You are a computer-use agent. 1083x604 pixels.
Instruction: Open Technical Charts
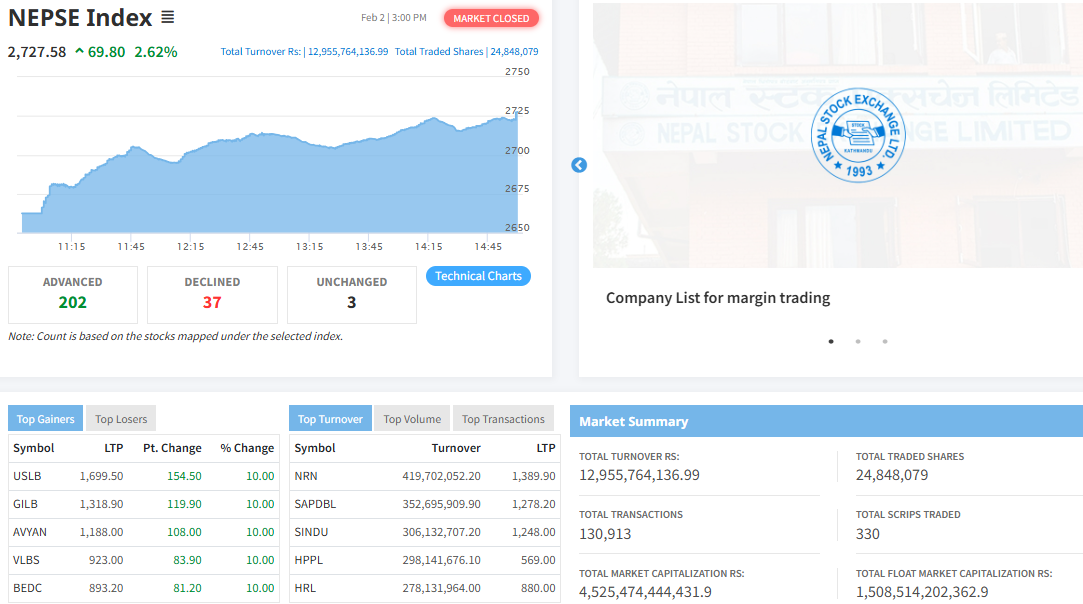pyautogui.click(x=478, y=276)
